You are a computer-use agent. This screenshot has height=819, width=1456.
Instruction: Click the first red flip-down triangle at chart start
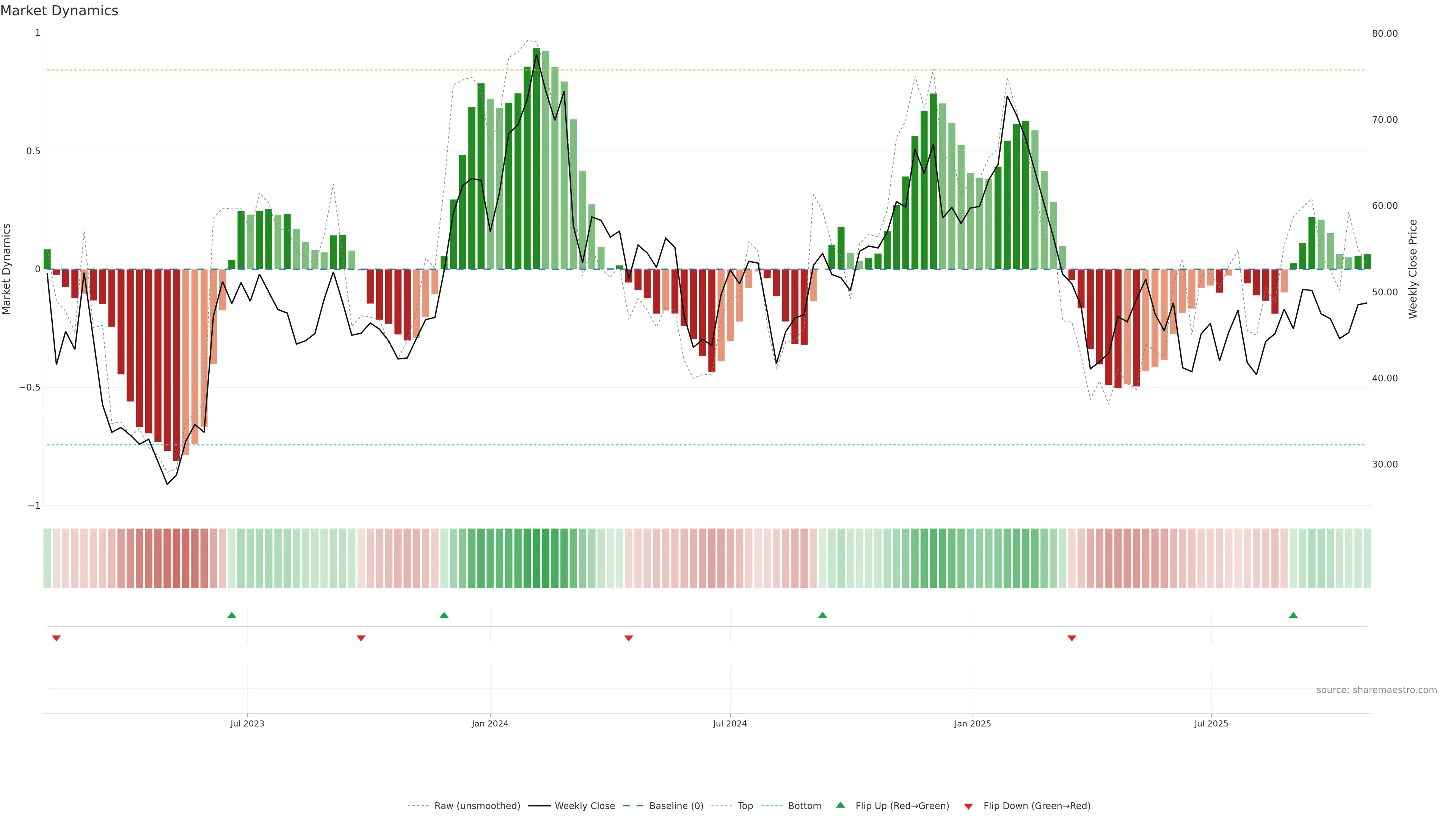pyautogui.click(x=56, y=638)
